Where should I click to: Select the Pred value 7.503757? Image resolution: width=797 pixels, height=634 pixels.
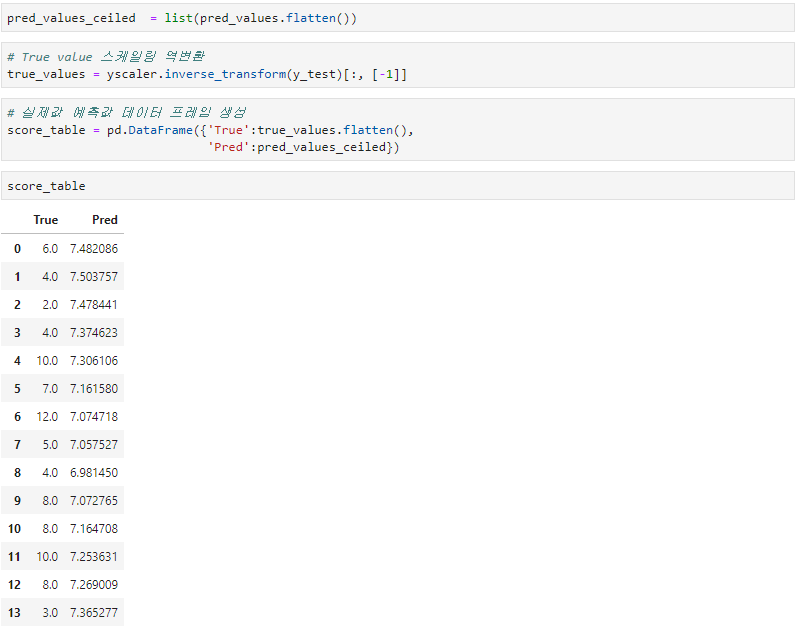point(94,277)
